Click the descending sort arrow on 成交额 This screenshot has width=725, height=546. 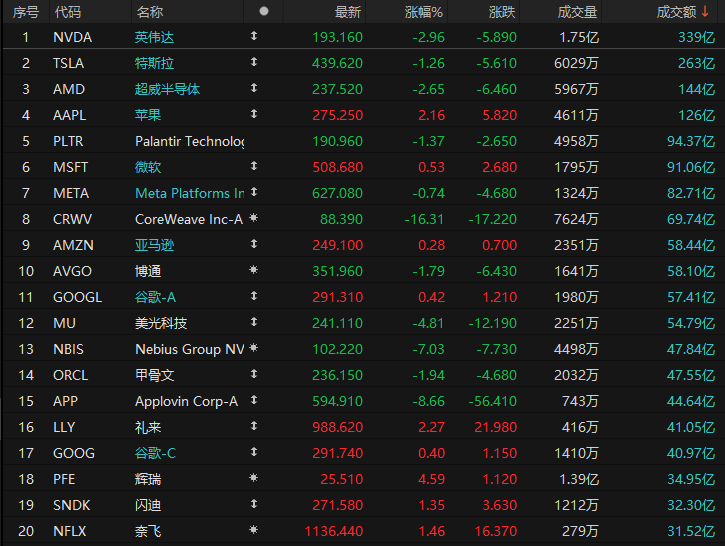(705, 12)
